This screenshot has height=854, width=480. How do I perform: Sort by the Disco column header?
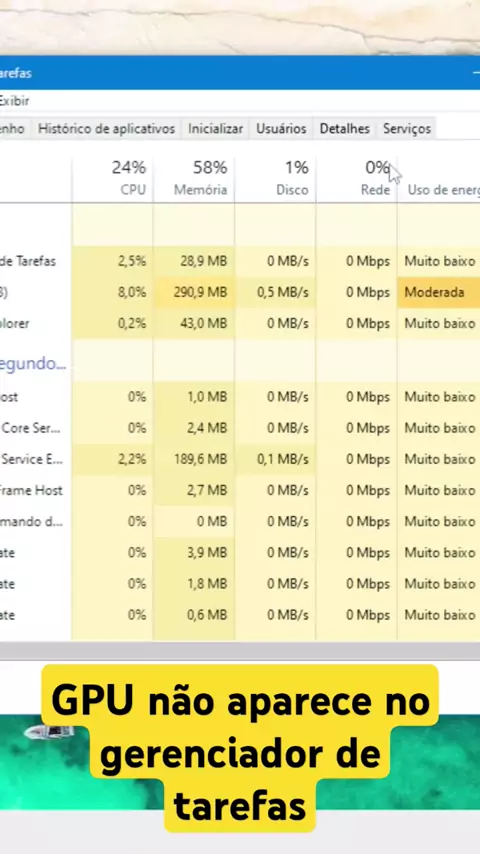[275, 178]
